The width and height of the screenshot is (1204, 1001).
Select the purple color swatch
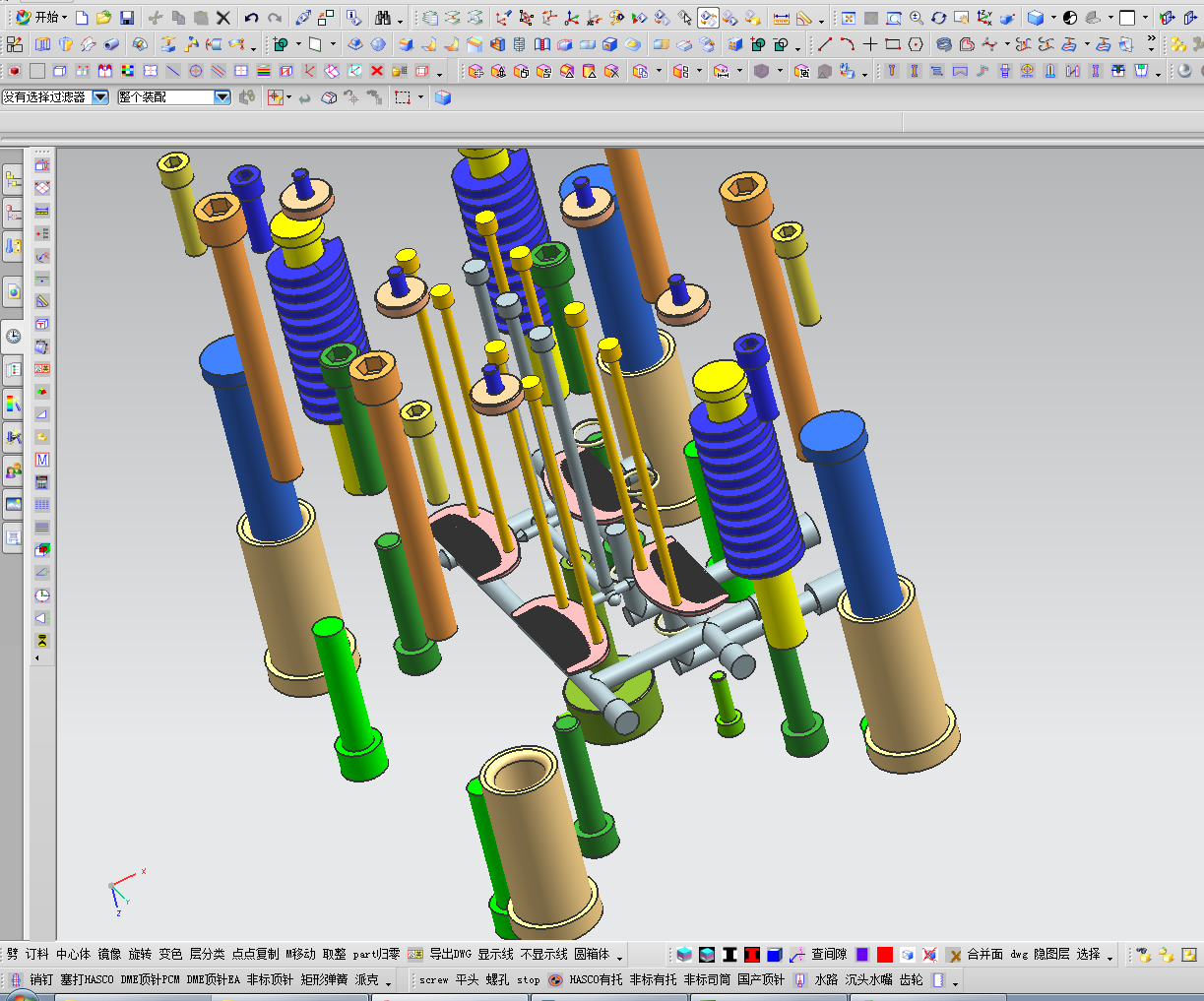click(x=862, y=954)
